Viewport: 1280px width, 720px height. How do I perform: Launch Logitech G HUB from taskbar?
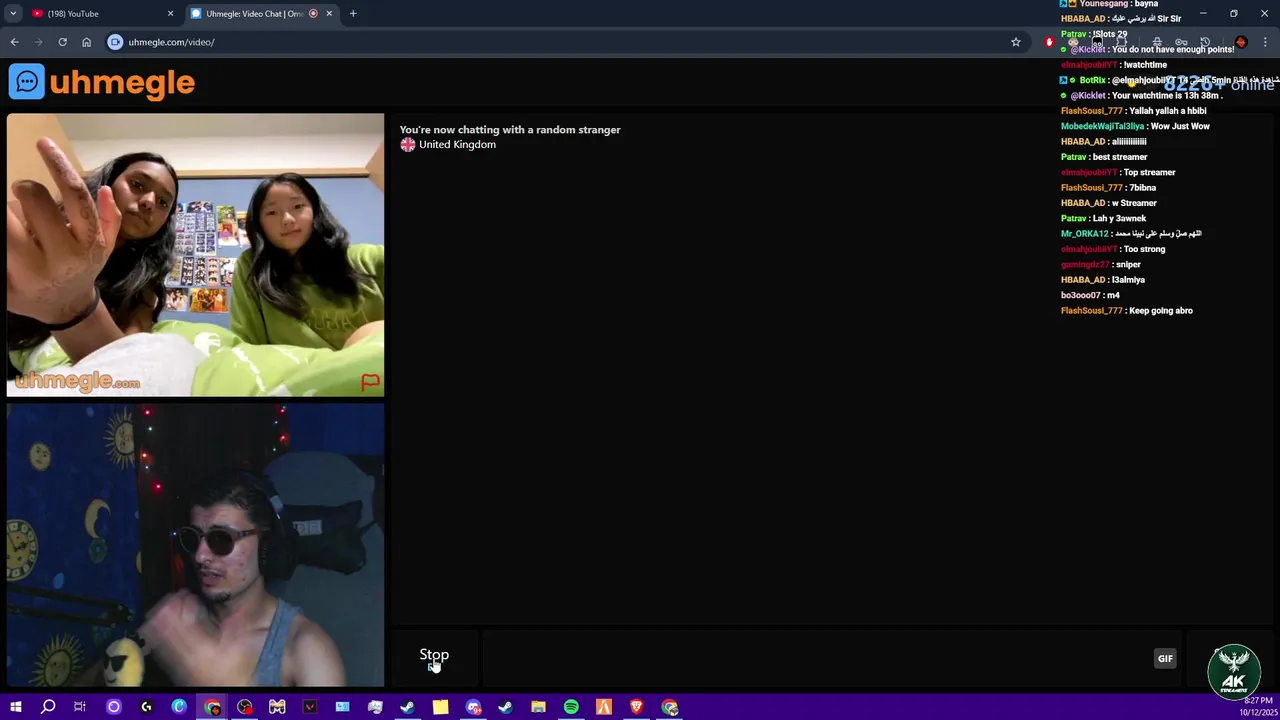tap(146, 707)
